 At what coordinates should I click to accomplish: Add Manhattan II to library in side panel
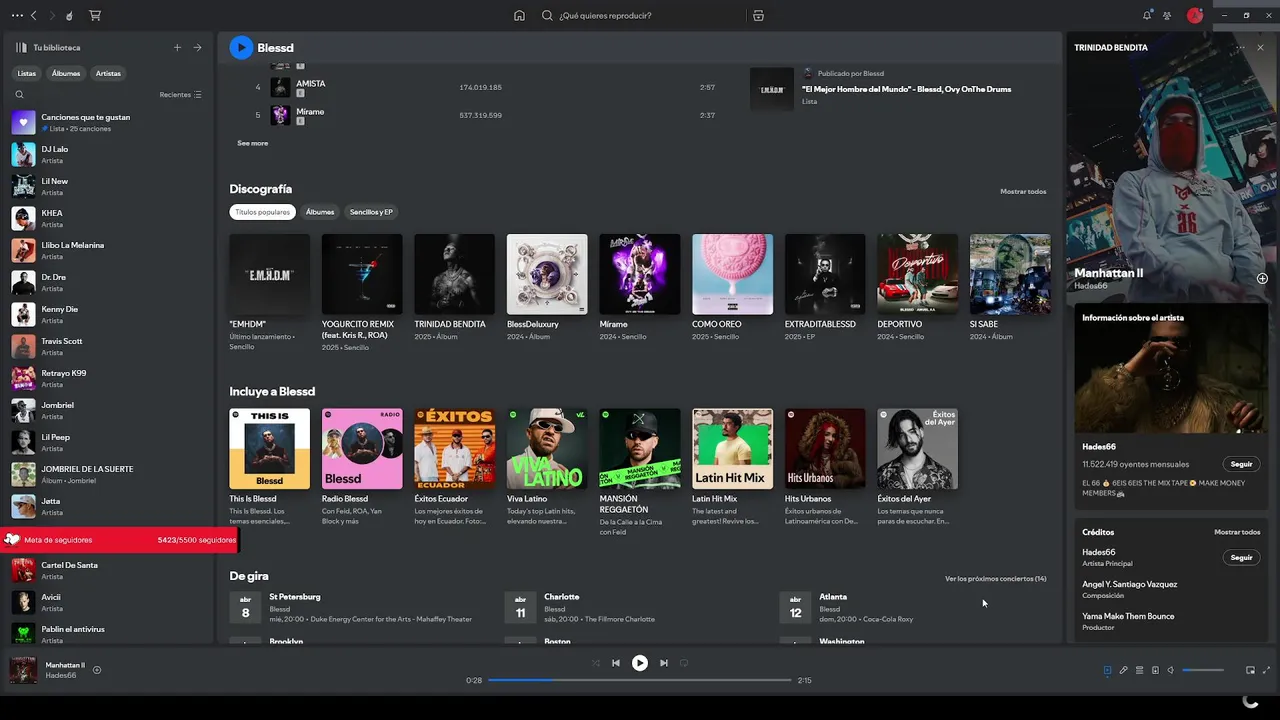pos(1262,278)
